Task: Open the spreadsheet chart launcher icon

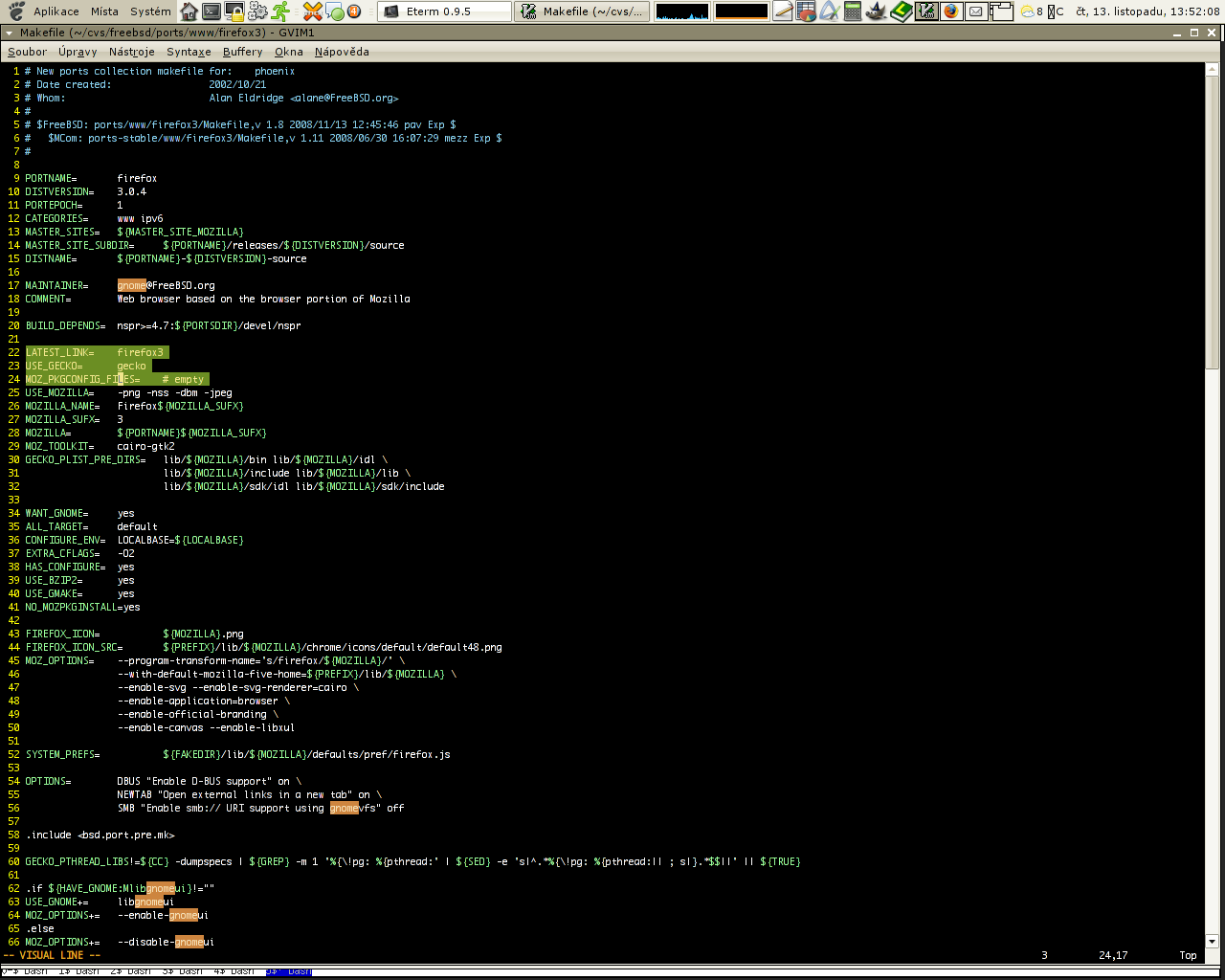Action: [807, 11]
